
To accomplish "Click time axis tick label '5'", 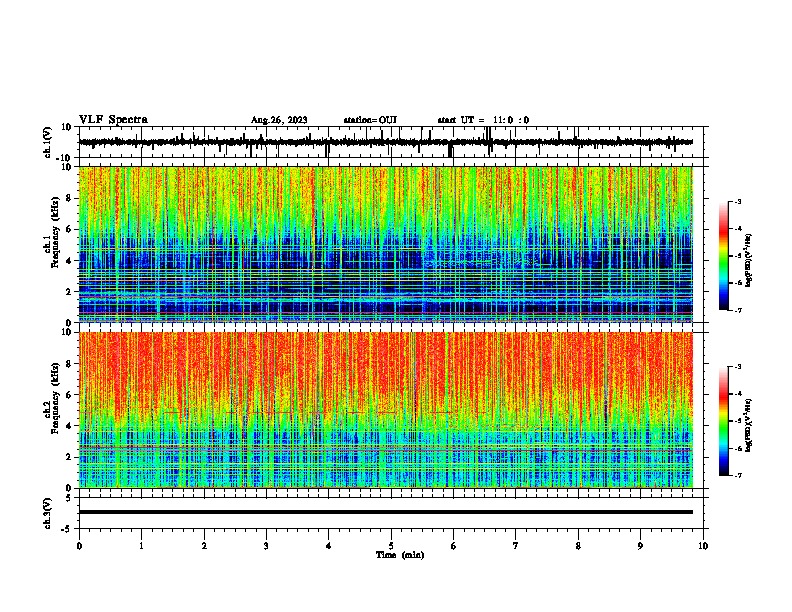I will tap(391, 546).
